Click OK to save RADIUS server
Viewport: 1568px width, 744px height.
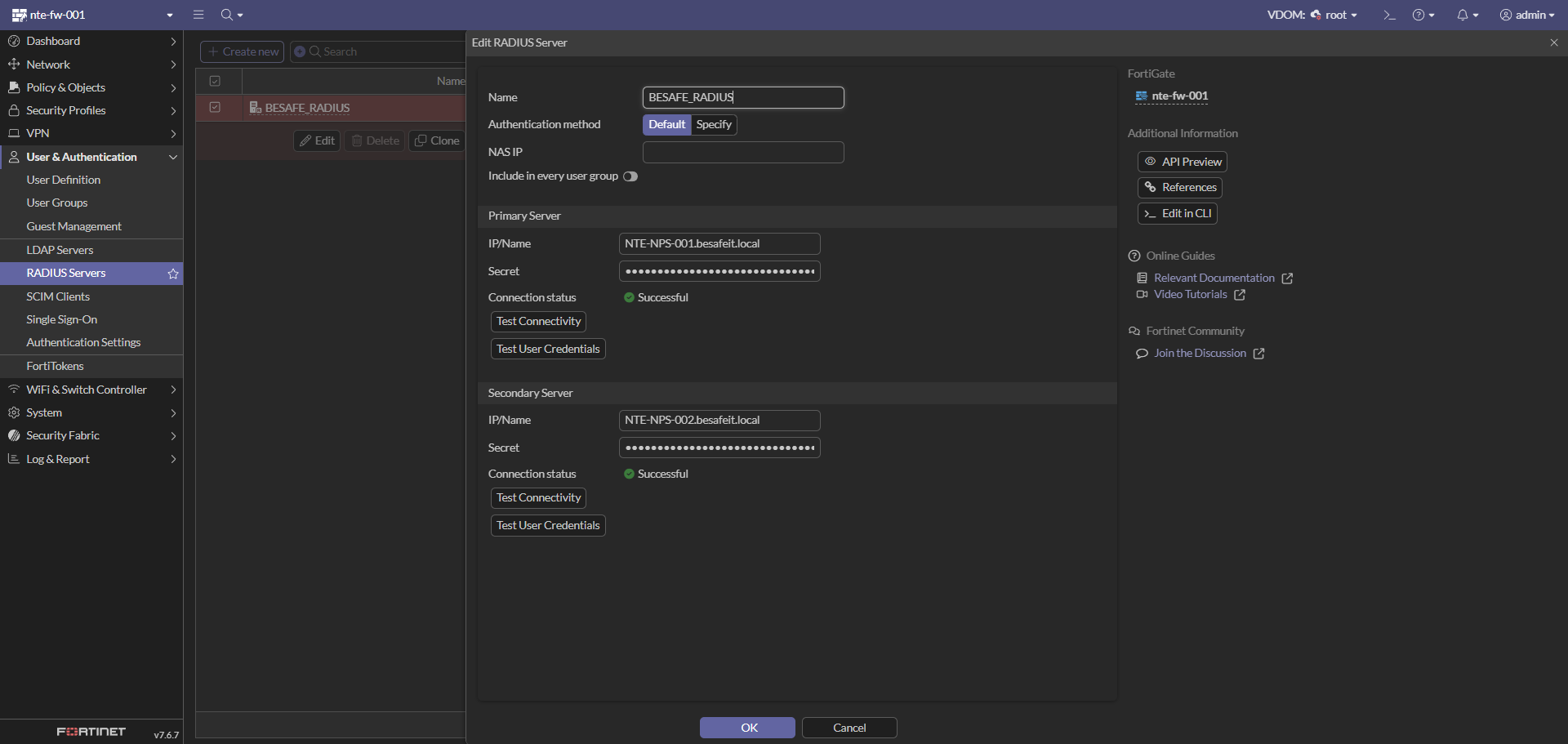coord(747,728)
